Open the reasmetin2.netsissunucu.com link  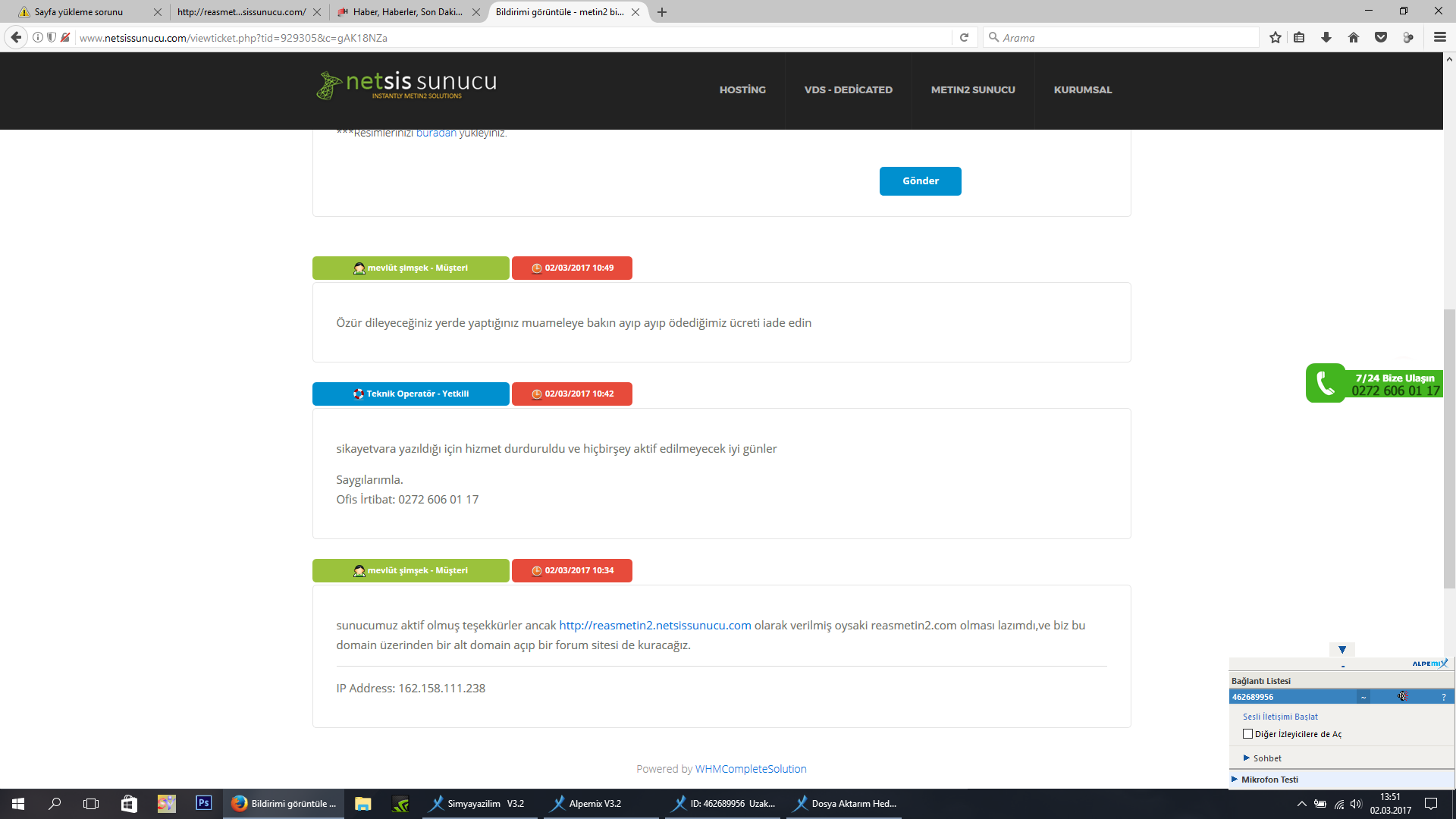pos(655,626)
